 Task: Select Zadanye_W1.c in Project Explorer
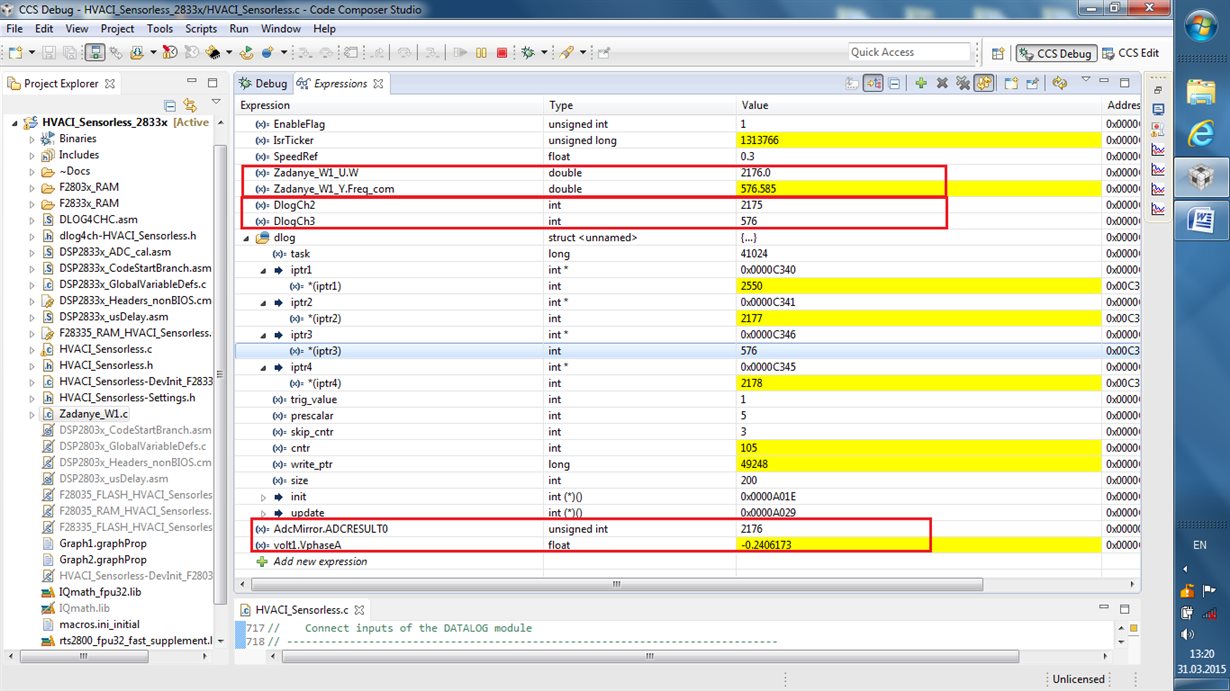point(94,413)
